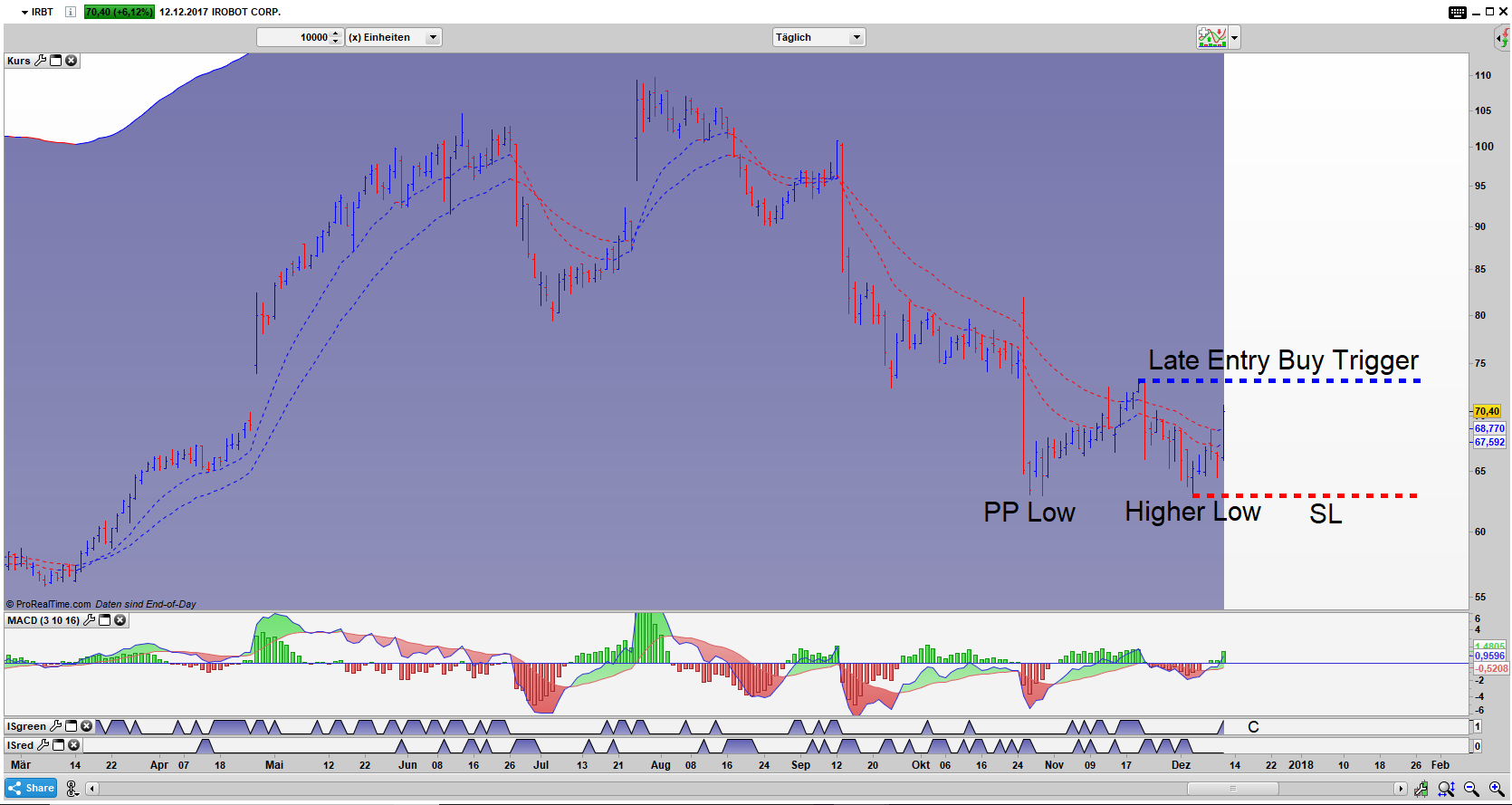Viewport: 1512px width, 805px height.
Task: Click the add indicator chart icon
Action: click(1211, 37)
